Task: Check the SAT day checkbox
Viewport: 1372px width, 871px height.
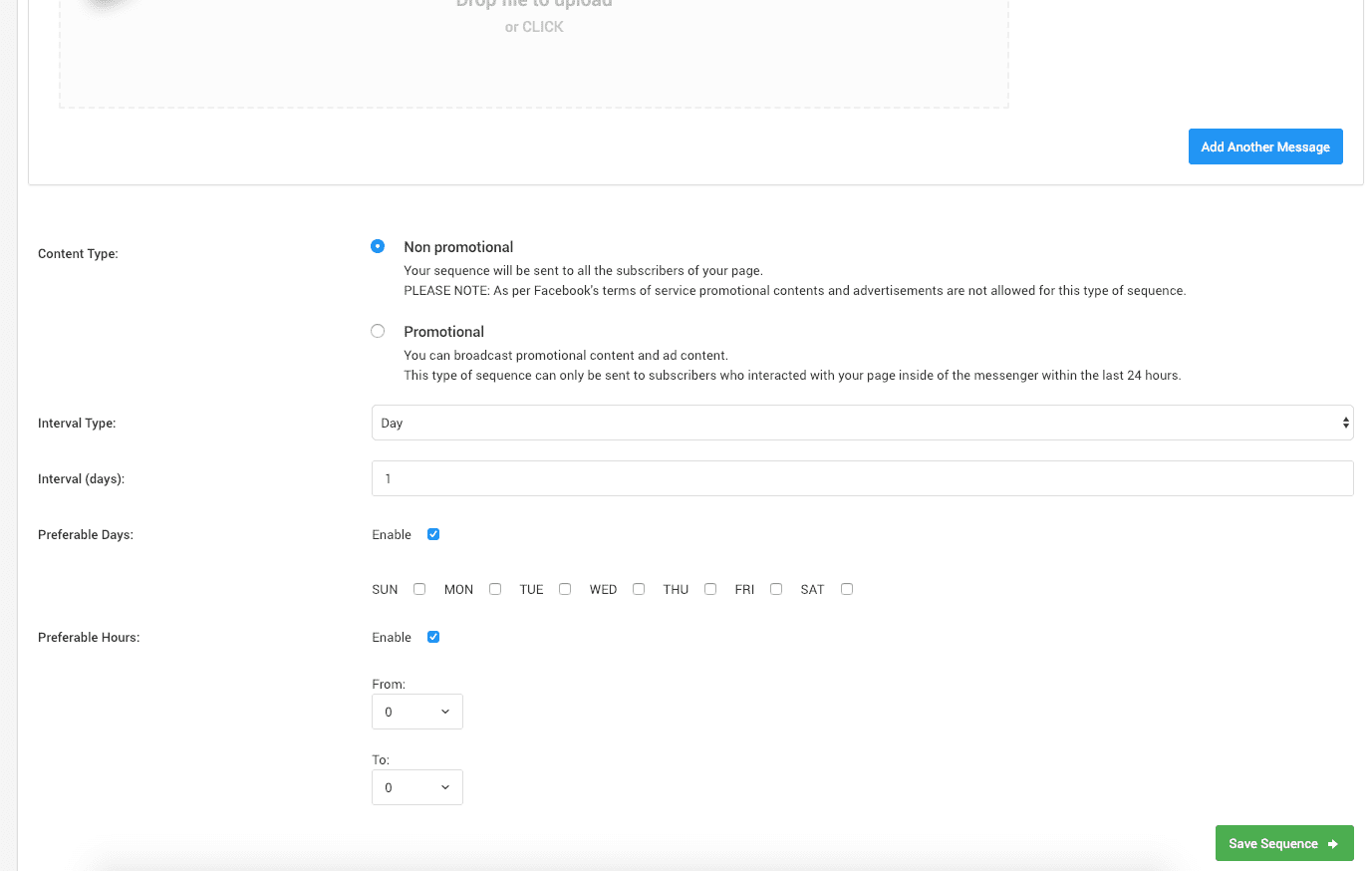Action: (x=847, y=589)
